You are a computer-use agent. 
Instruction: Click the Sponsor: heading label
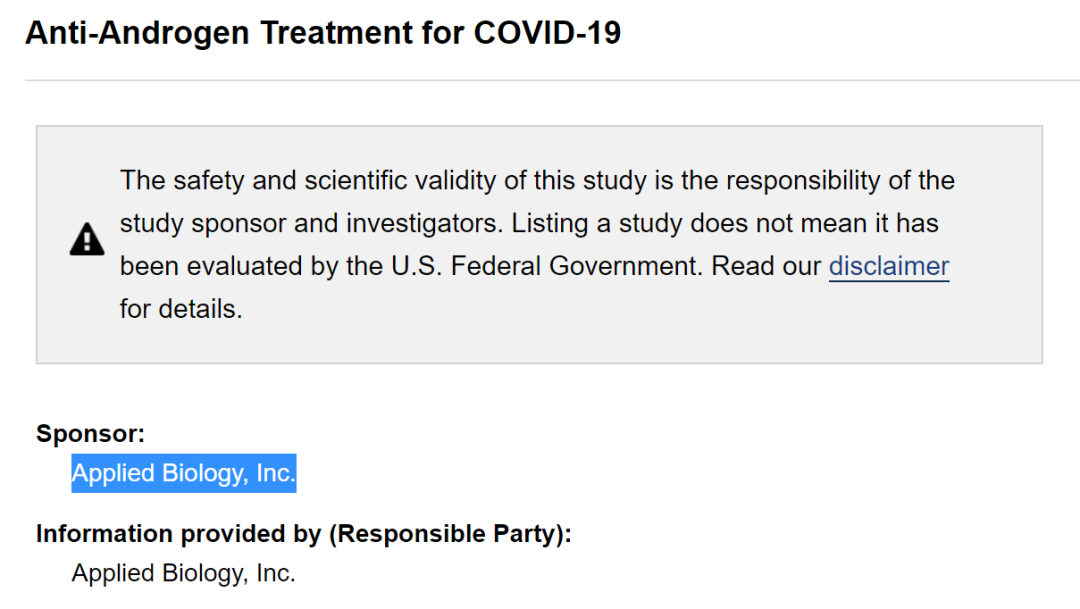coord(91,434)
